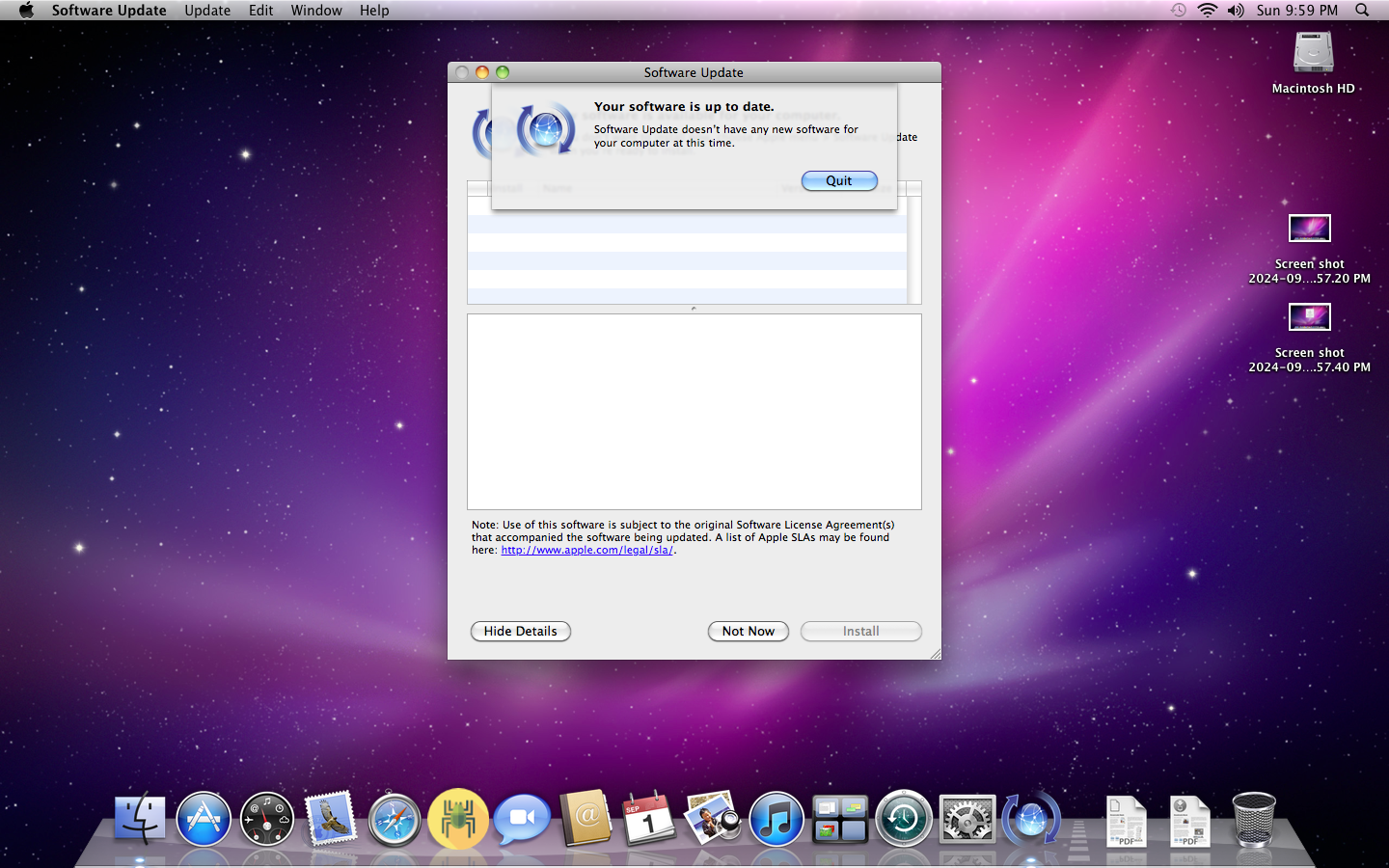This screenshot has height=868, width=1389.
Task: Open Time Machine from the Dock
Action: [x=904, y=819]
